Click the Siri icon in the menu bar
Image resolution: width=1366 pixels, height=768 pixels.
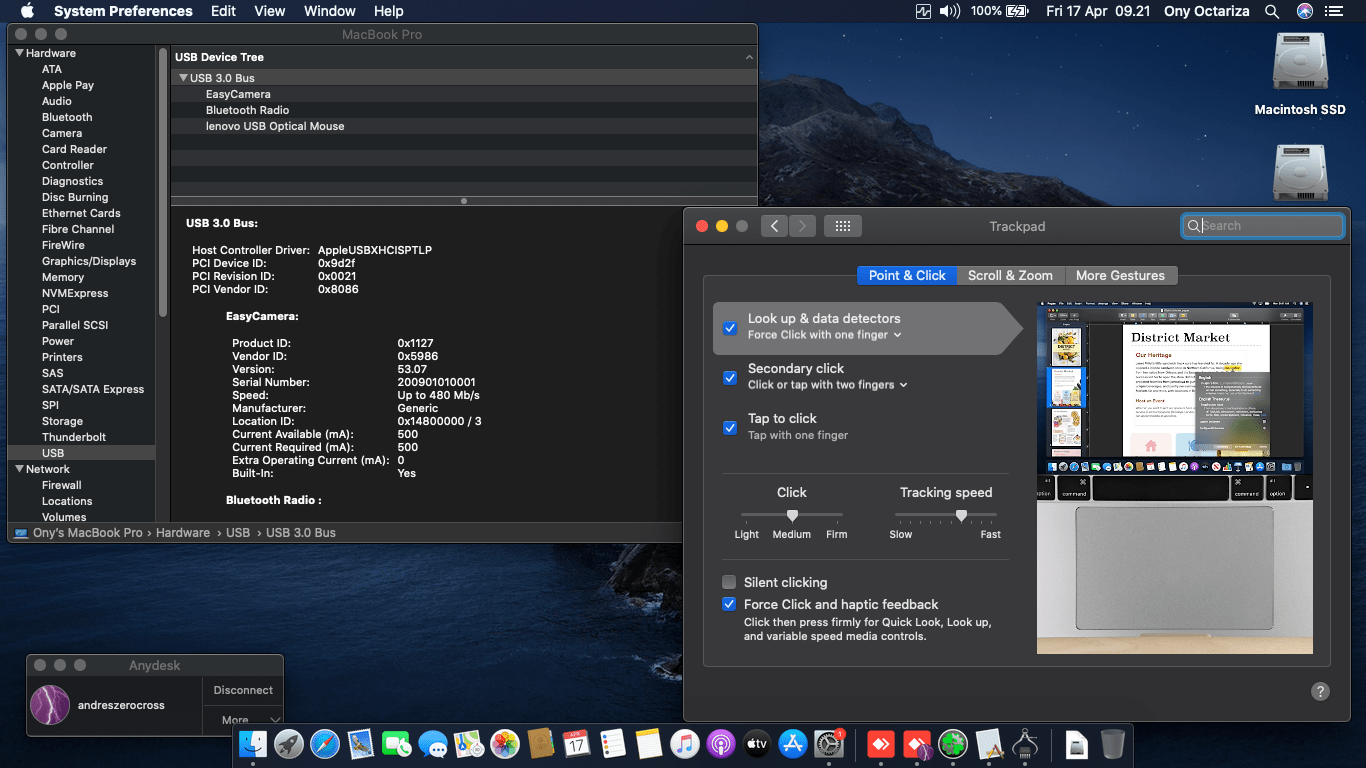click(1304, 11)
